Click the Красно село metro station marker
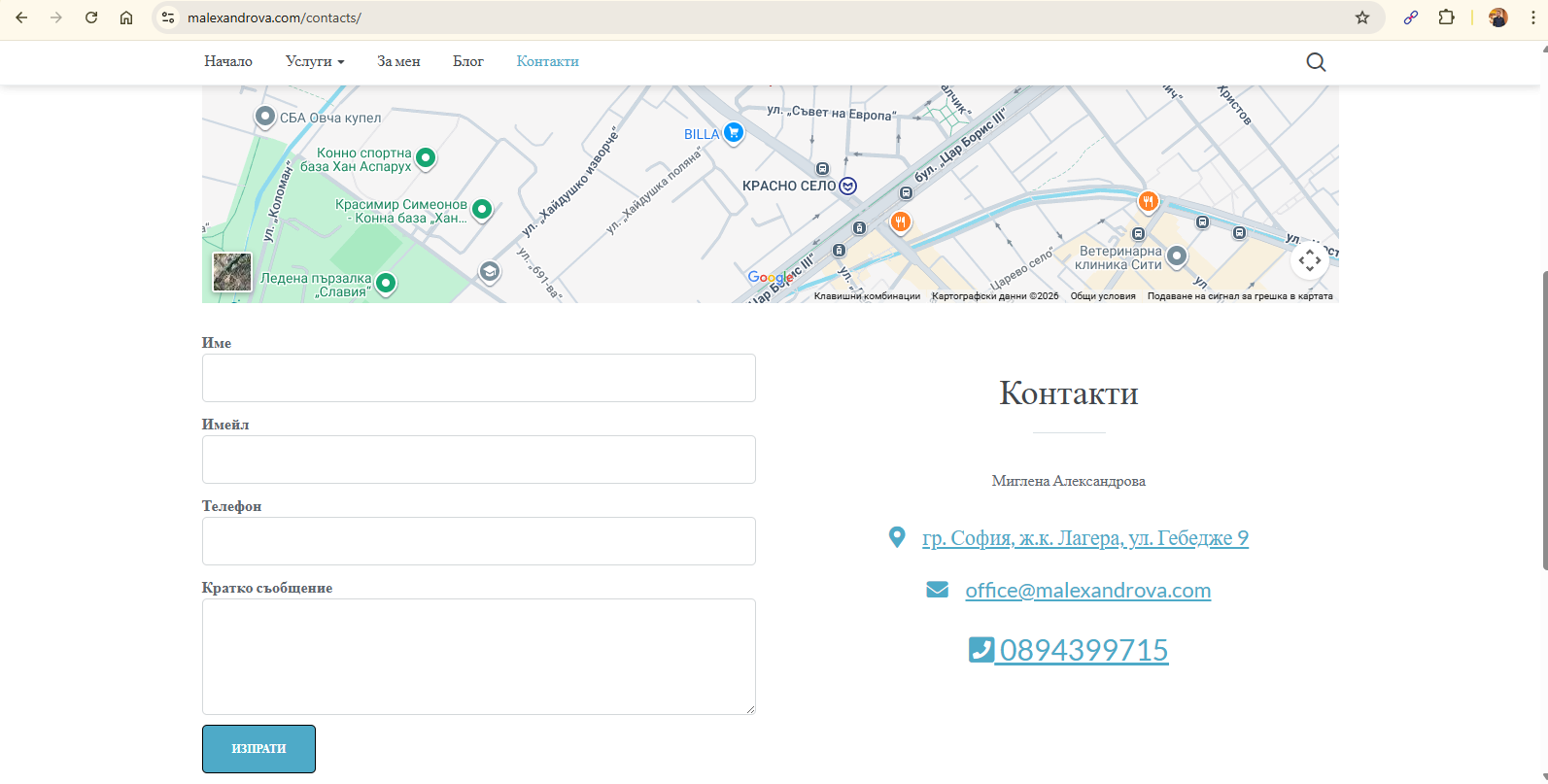The image size is (1548, 784). coord(848,186)
